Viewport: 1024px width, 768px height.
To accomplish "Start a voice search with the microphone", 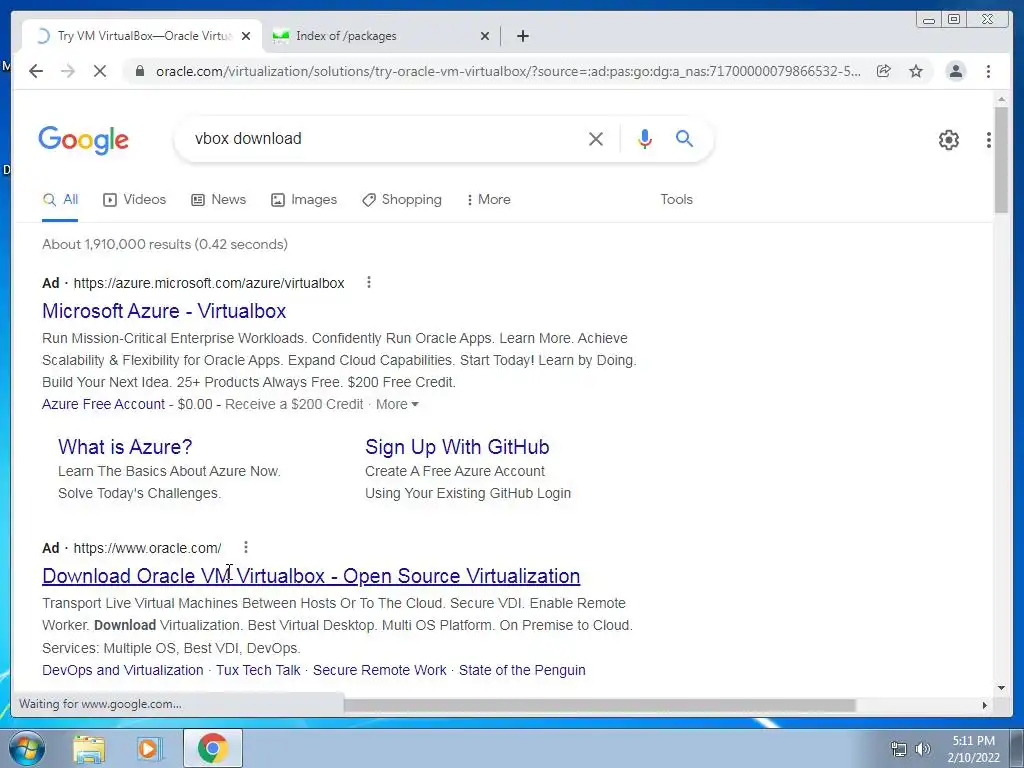I will 645,138.
